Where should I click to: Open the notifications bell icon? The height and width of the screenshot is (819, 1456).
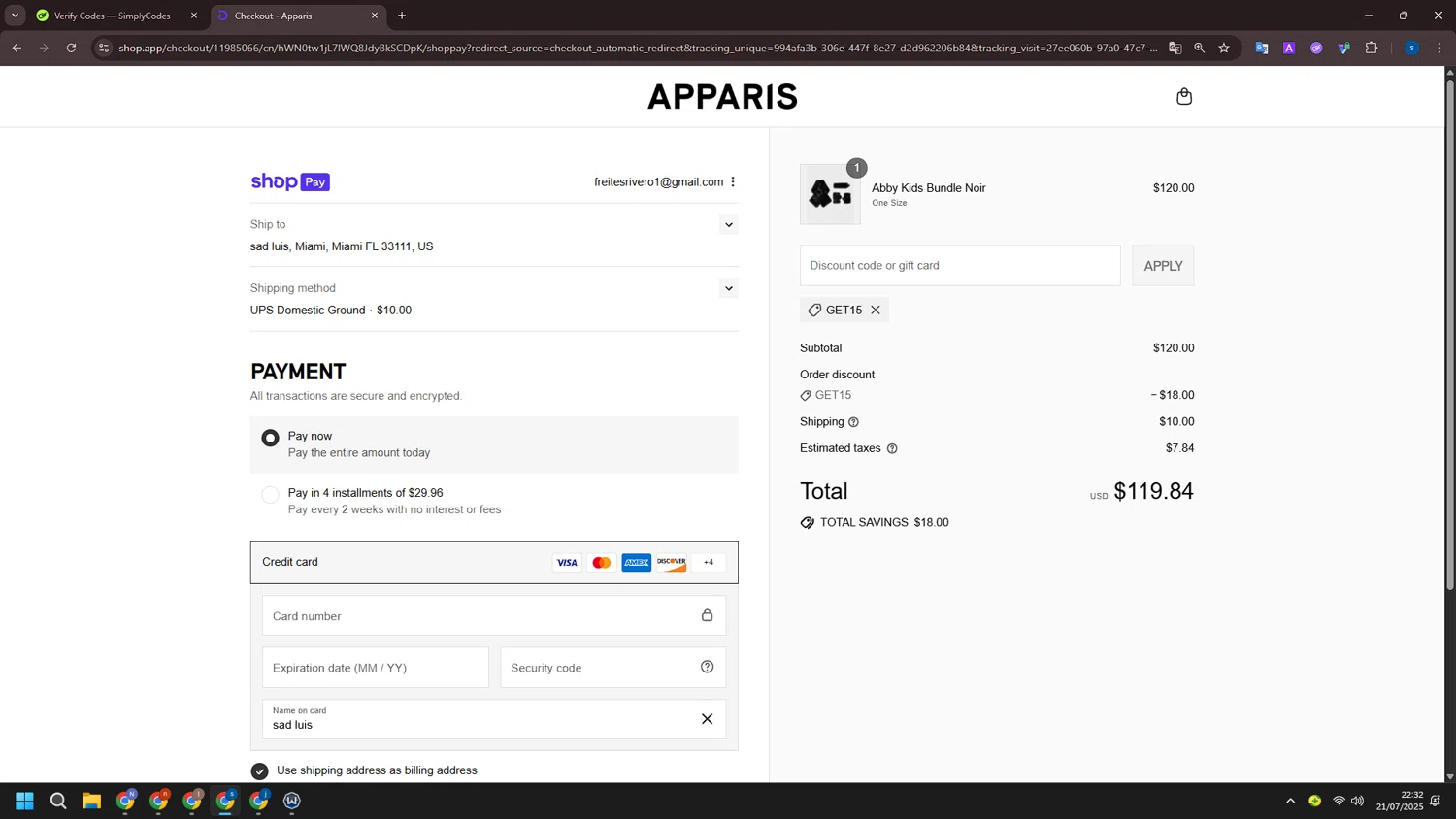click(1436, 801)
